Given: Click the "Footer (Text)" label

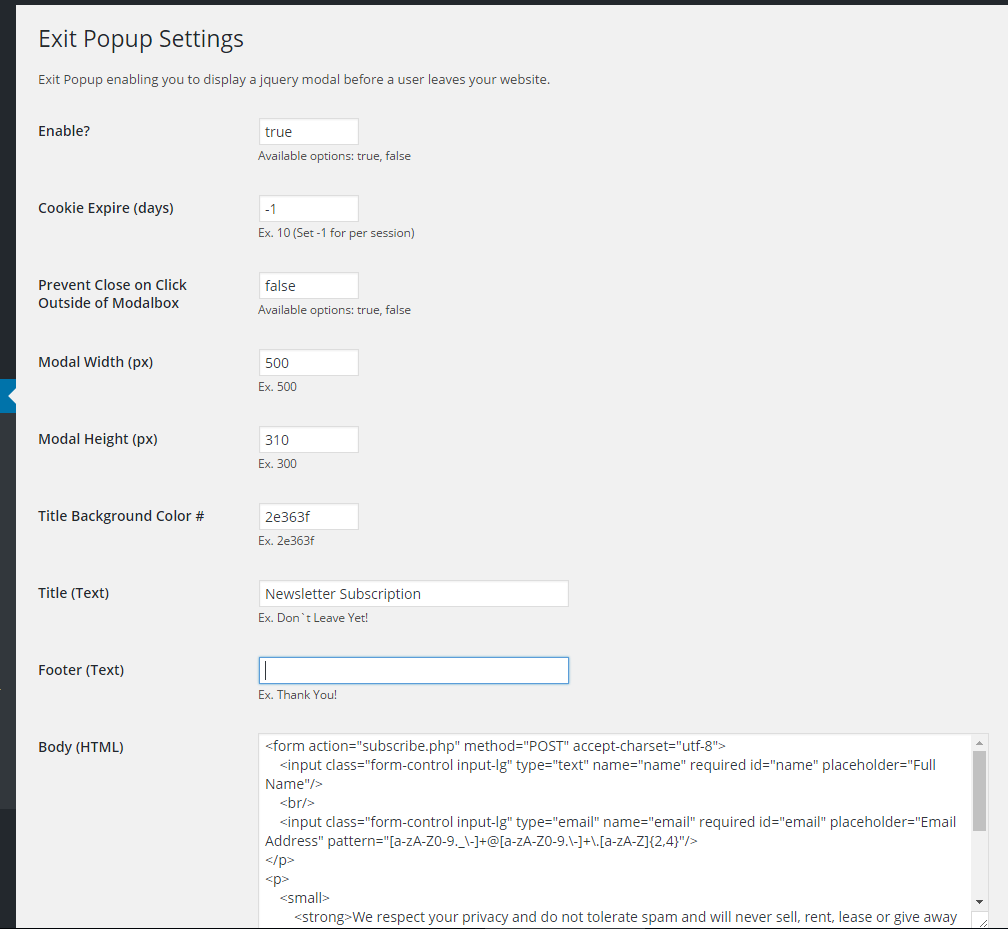Looking at the screenshot, I should pos(81,670).
